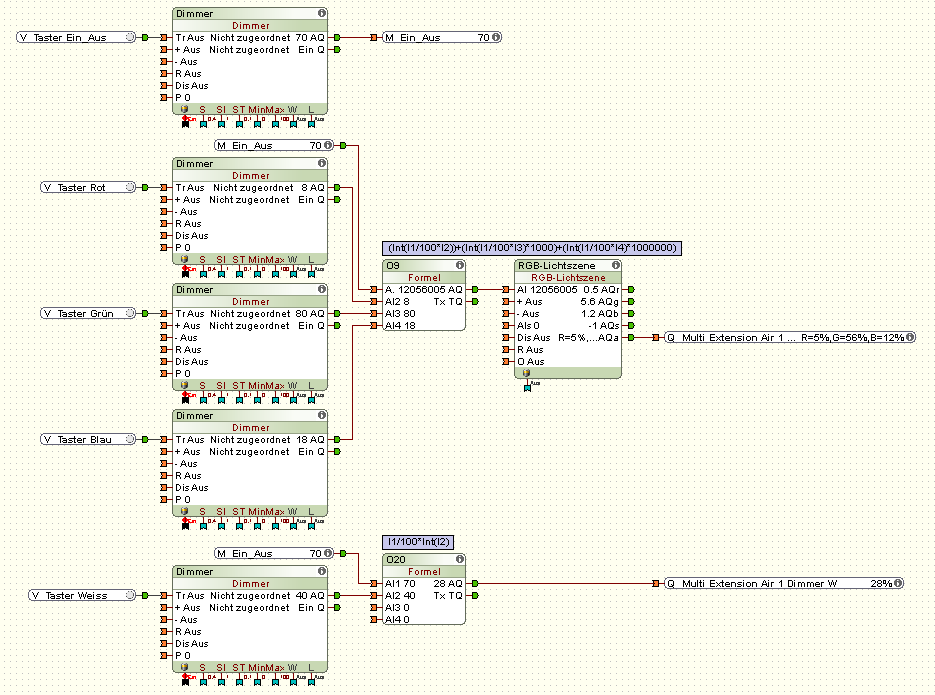The height and width of the screenshot is (695, 935).
Task: Click the sphere icon in RGB-Lichtszene footer
Action: click(x=529, y=372)
